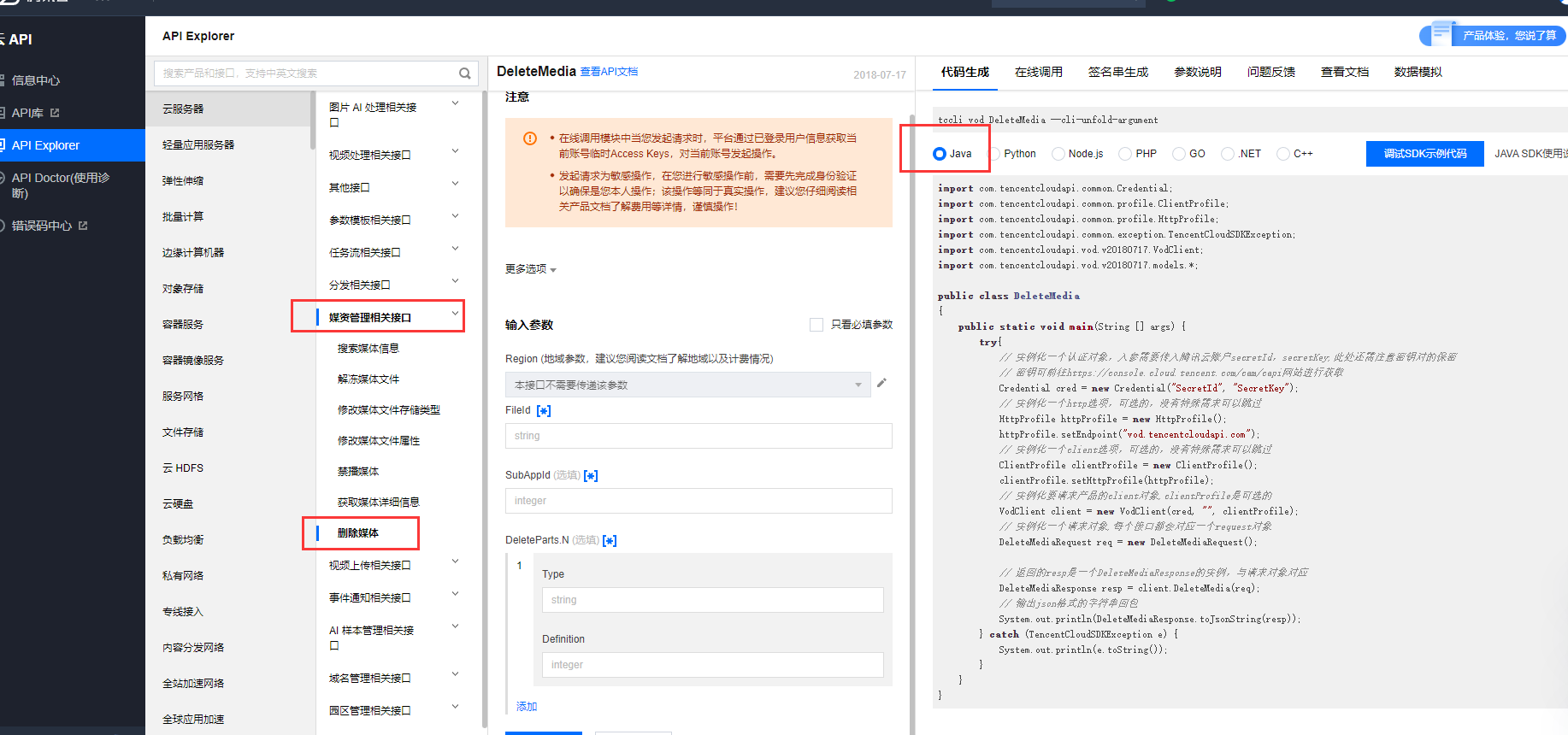The width and height of the screenshot is (1568, 735).
Task: Select the Node.js radio button
Action: pos(1058,154)
